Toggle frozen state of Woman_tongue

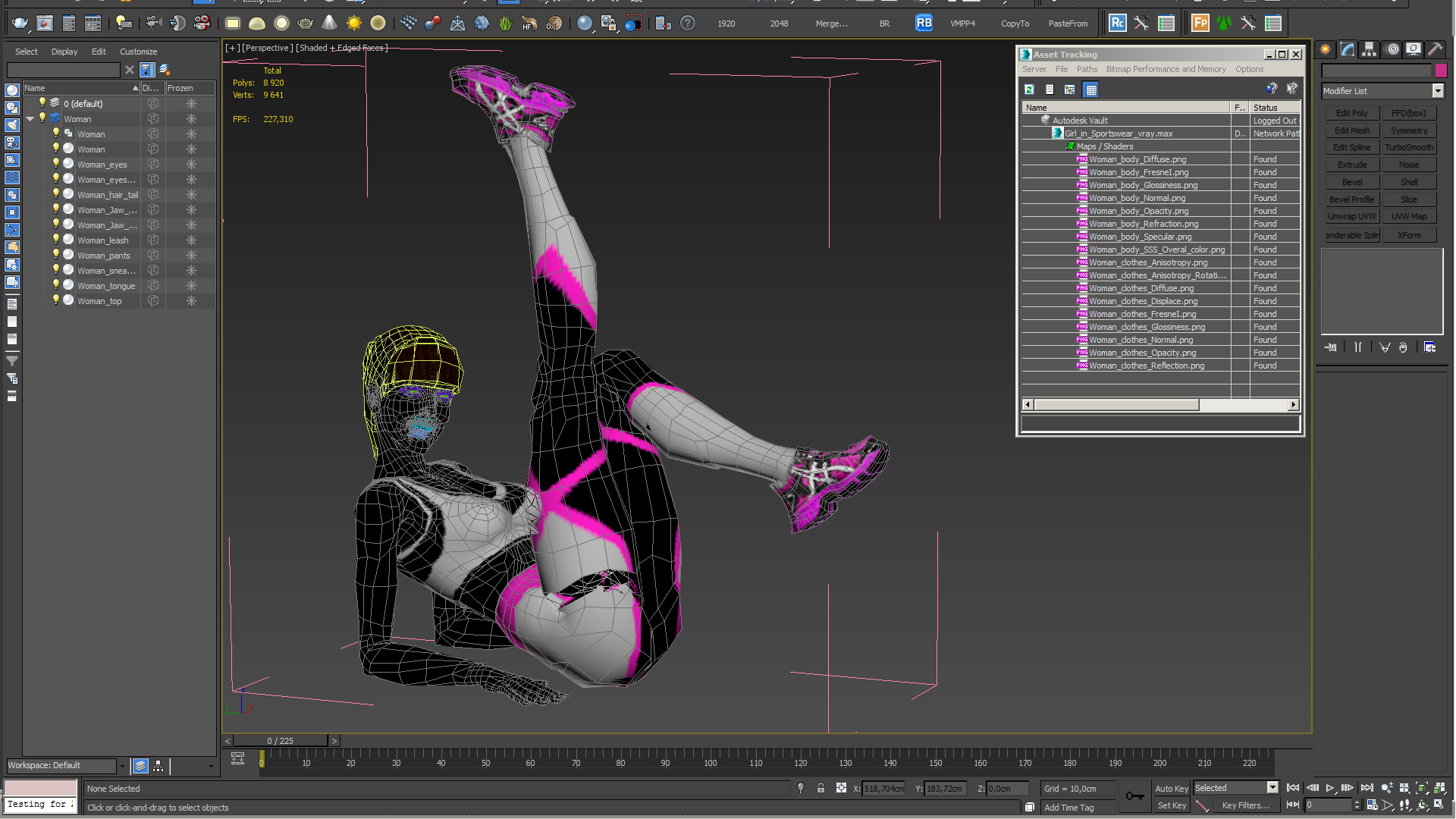point(191,286)
